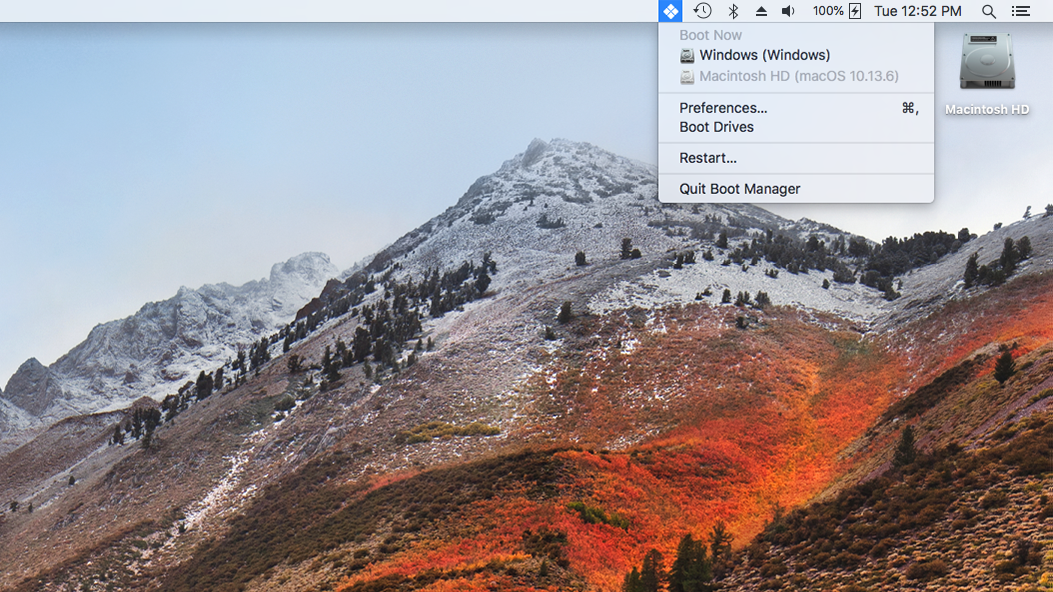Image resolution: width=1053 pixels, height=592 pixels.
Task: Select Quit Boot Manager
Action: coord(796,189)
